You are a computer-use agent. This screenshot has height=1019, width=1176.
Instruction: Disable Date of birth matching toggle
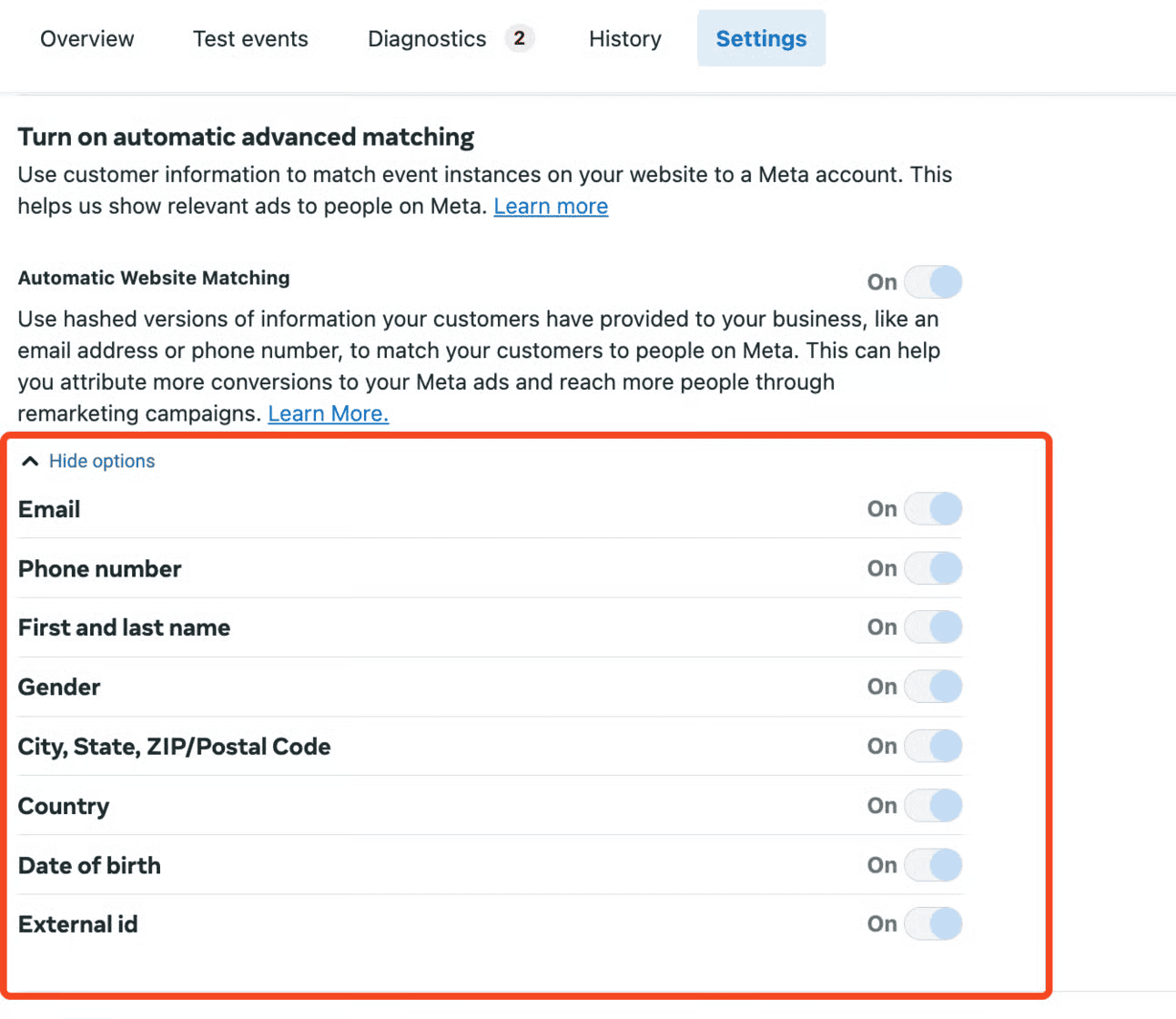pyautogui.click(x=933, y=865)
